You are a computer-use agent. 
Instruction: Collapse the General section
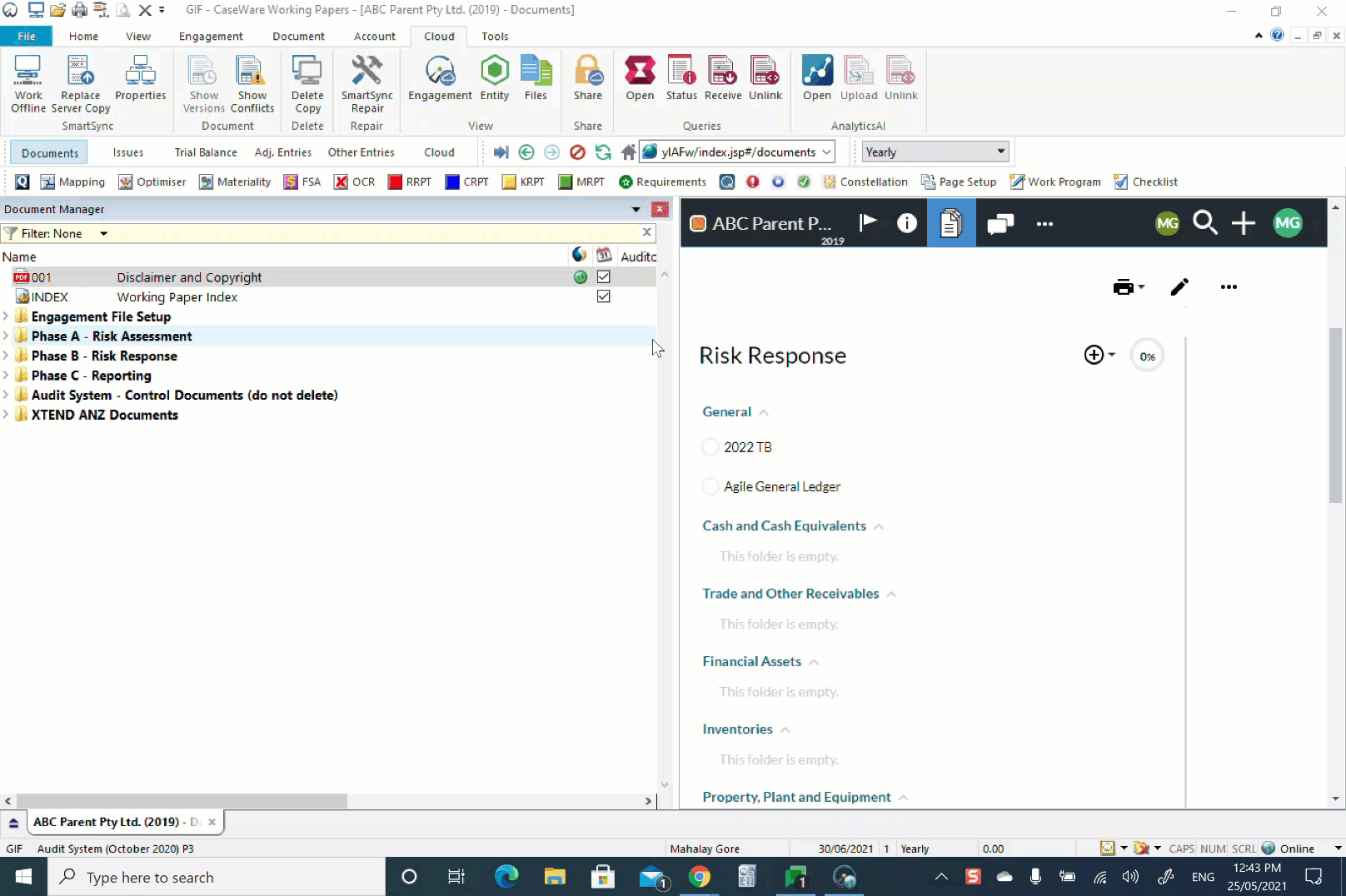tap(764, 412)
